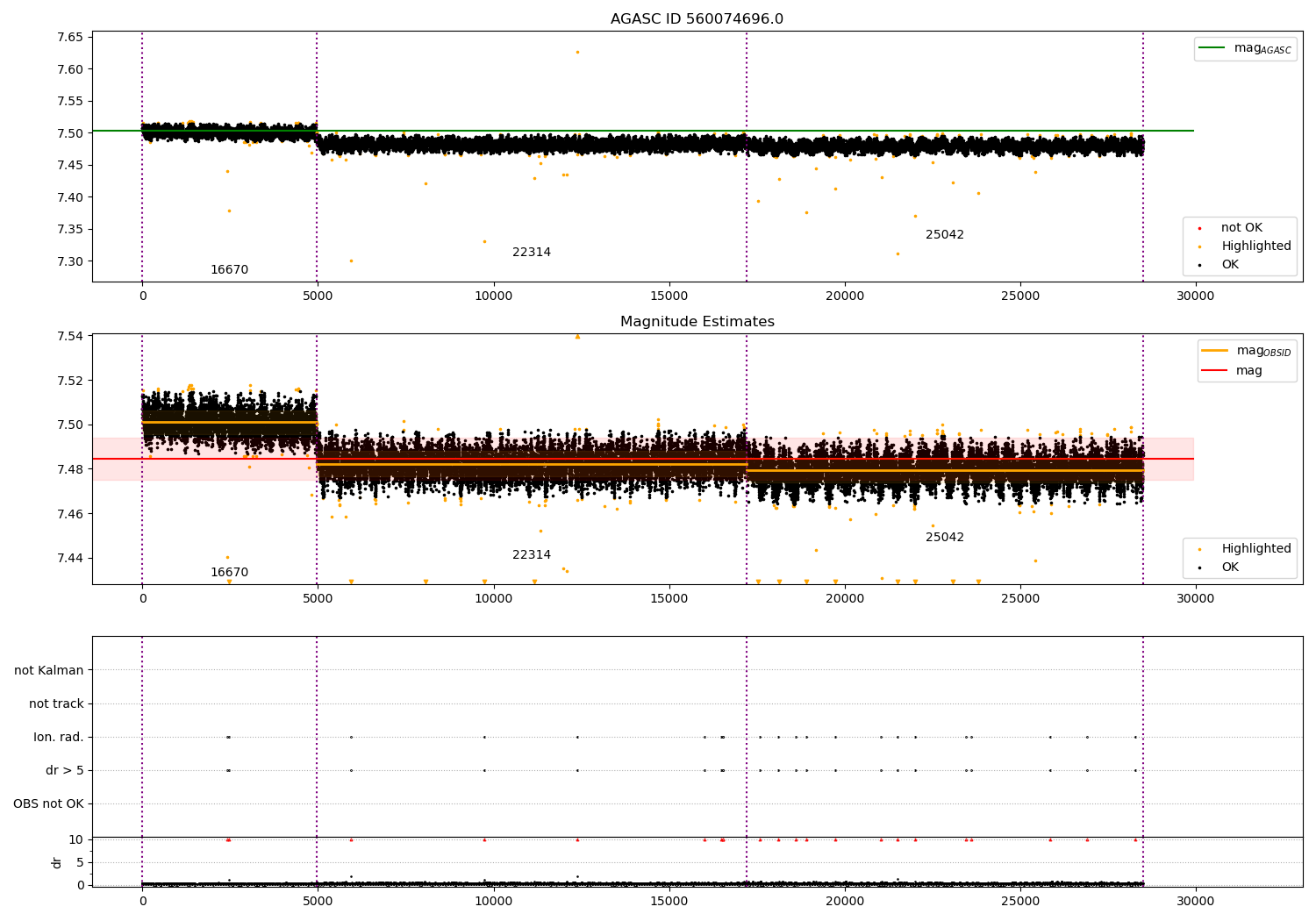
Task: Click the "not Kalman" axis label
Action: [49, 670]
